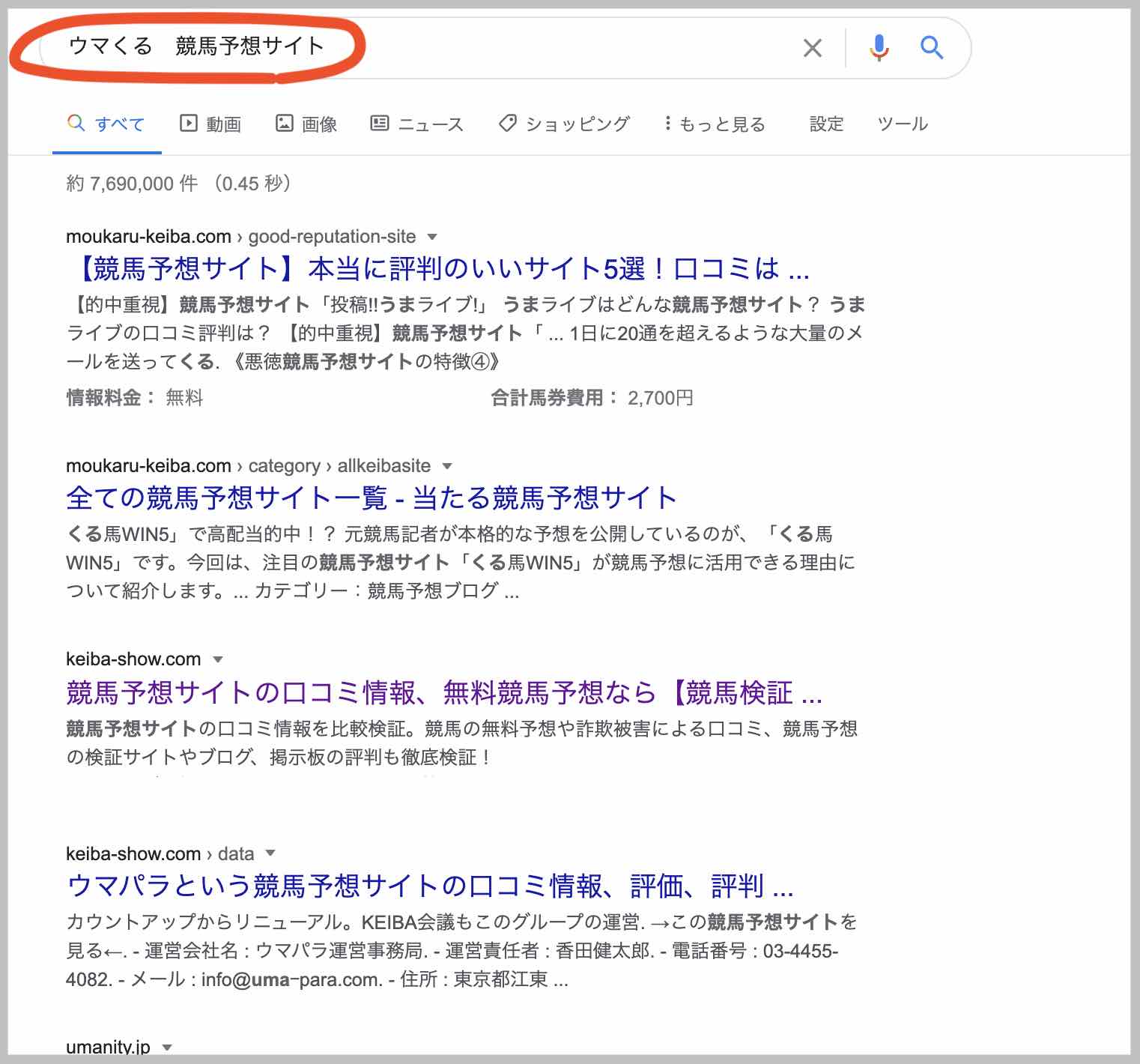The width and height of the screenshot is (1140, 1064).
Task: Open the dropdown arrow next to keiba-show.com
Action: point(218,659)
